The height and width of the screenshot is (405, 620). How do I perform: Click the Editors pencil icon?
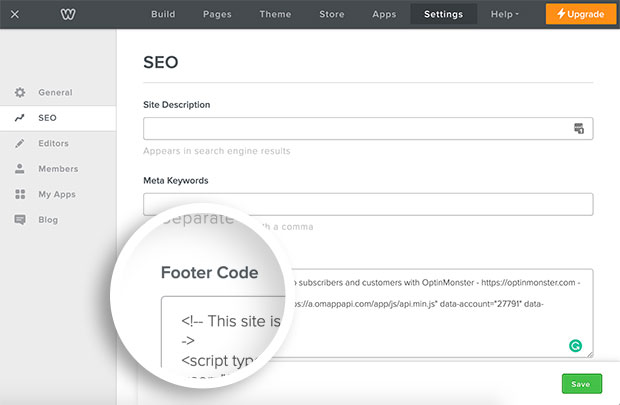pos(19,143)
